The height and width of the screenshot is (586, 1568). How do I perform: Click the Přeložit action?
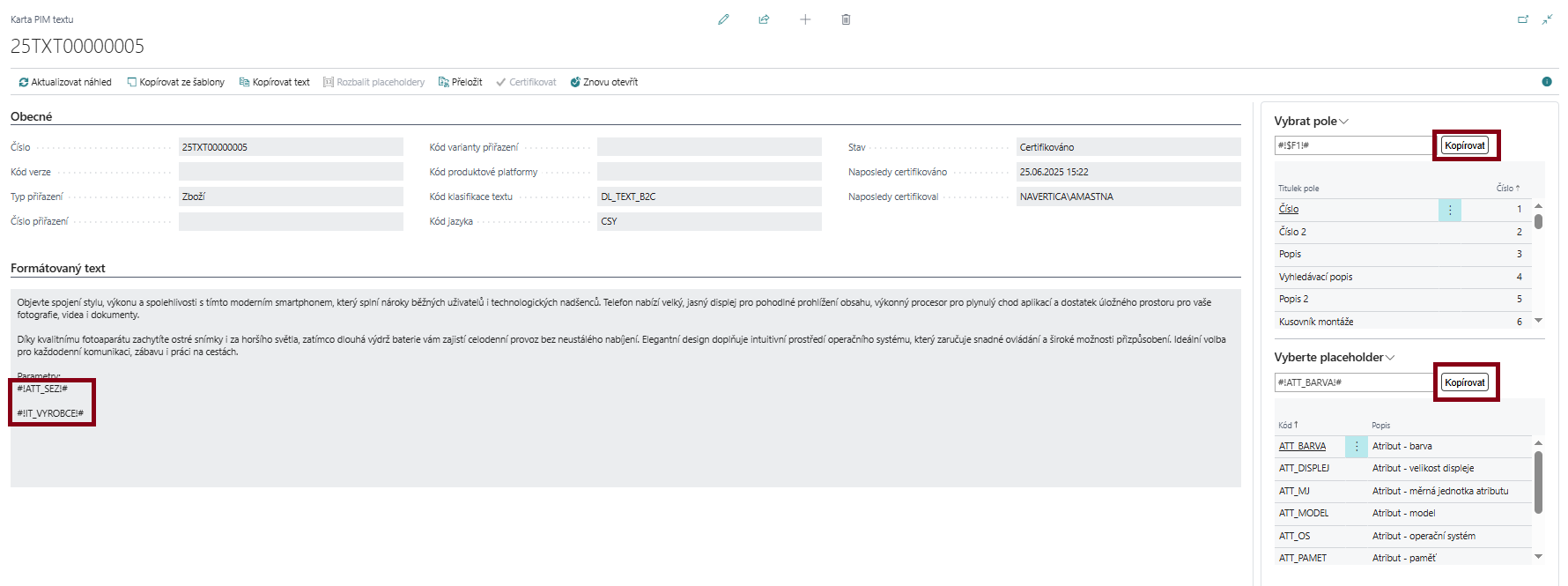(460, 82)
